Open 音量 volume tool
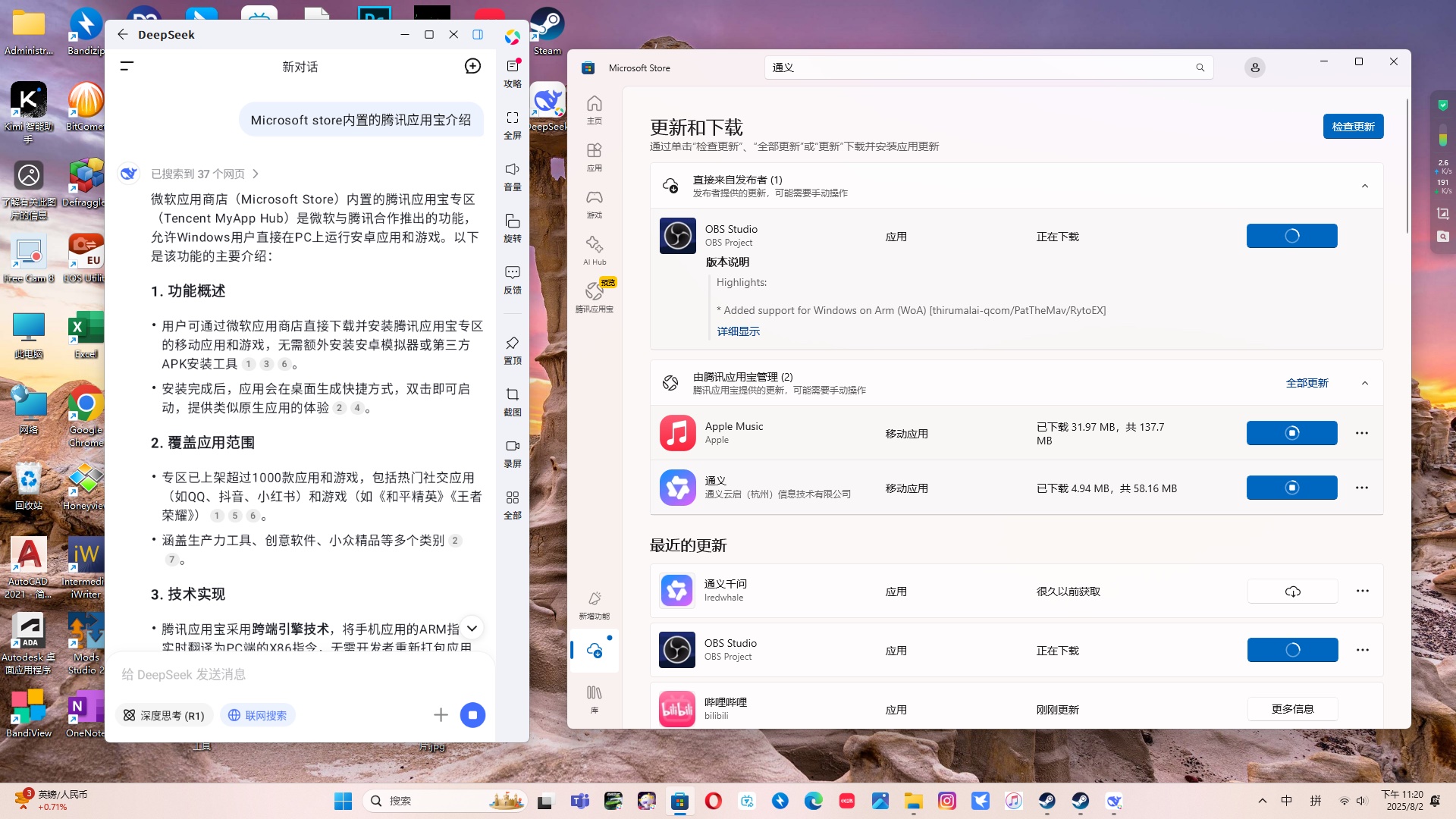Screen dimensions: 1456x819 tap(513, 177)
